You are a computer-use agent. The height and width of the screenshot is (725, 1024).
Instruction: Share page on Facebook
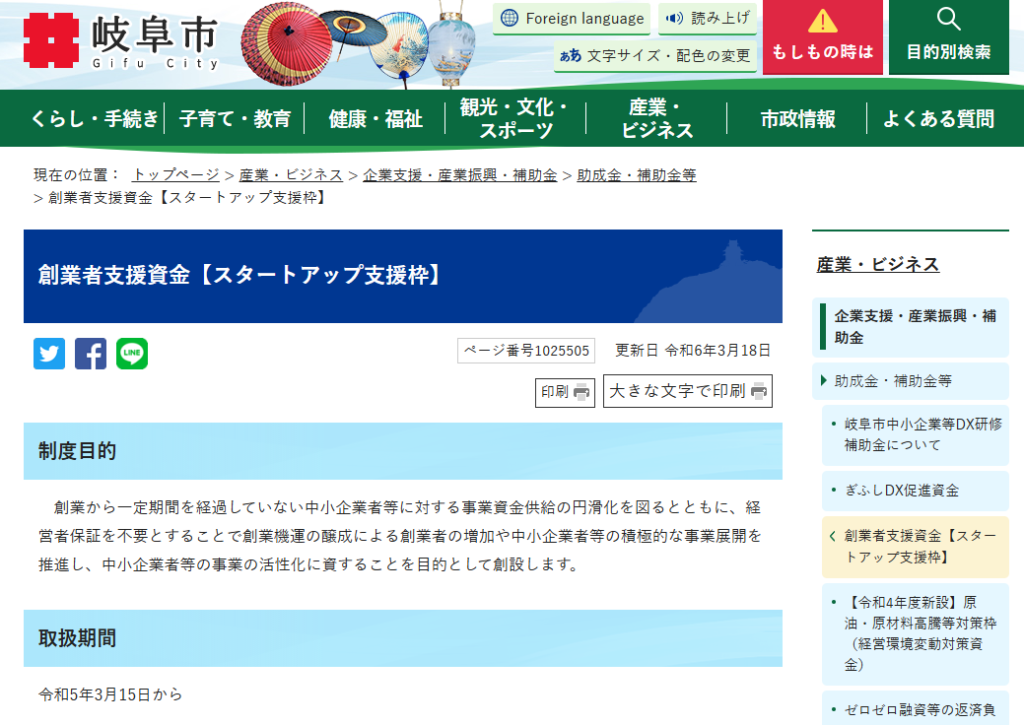[90, 353]
